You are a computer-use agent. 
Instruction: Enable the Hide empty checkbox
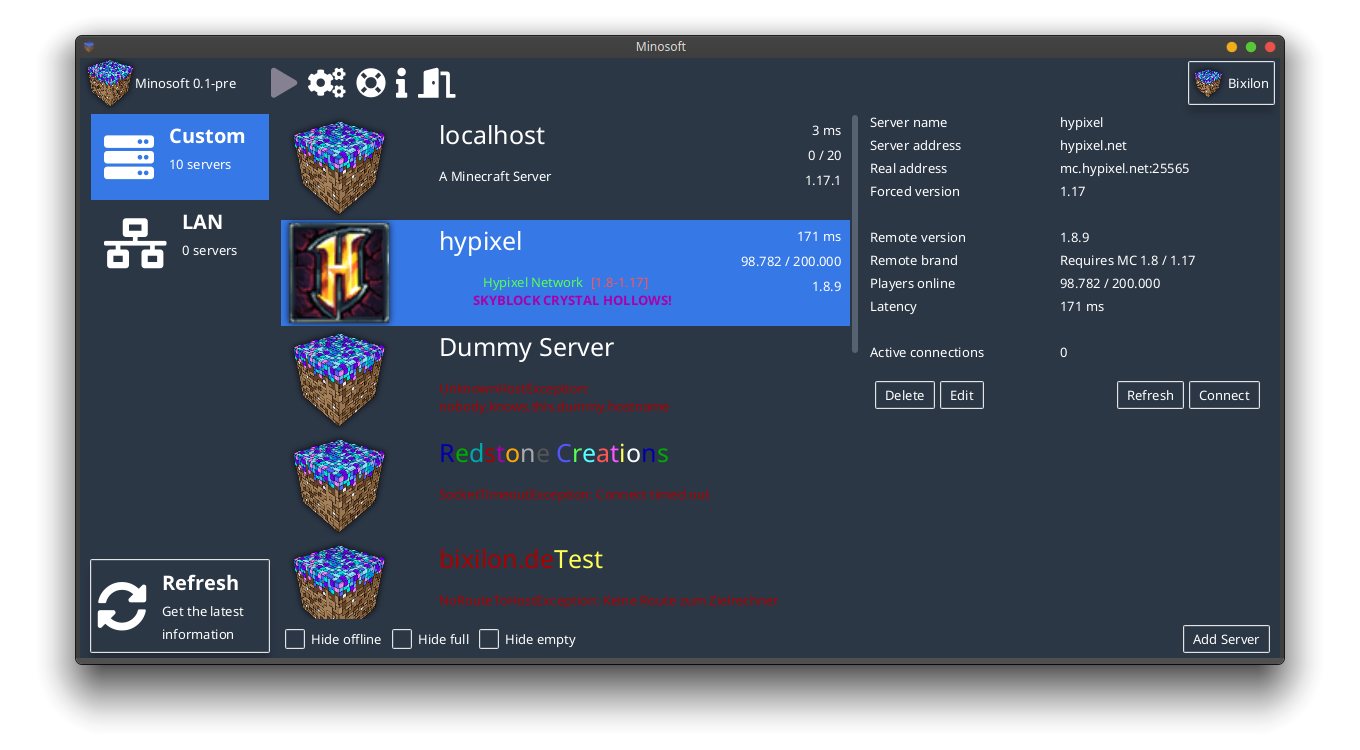[x=489, y=639]
